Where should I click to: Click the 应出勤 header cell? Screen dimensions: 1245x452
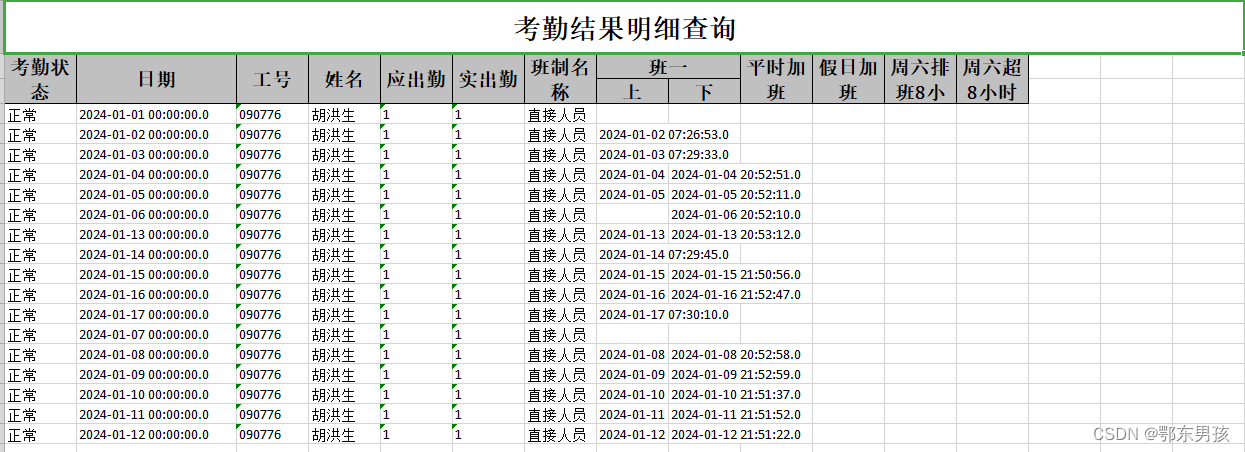416,79
